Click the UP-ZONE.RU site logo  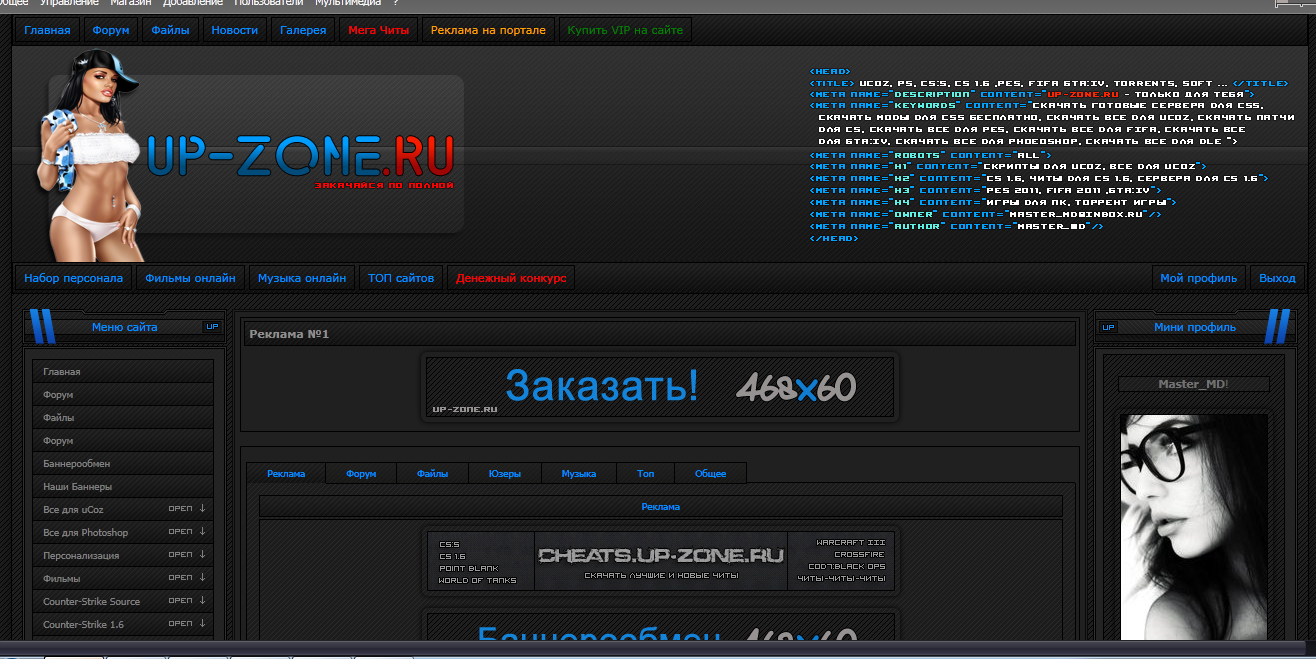click(x=300, y=158)
